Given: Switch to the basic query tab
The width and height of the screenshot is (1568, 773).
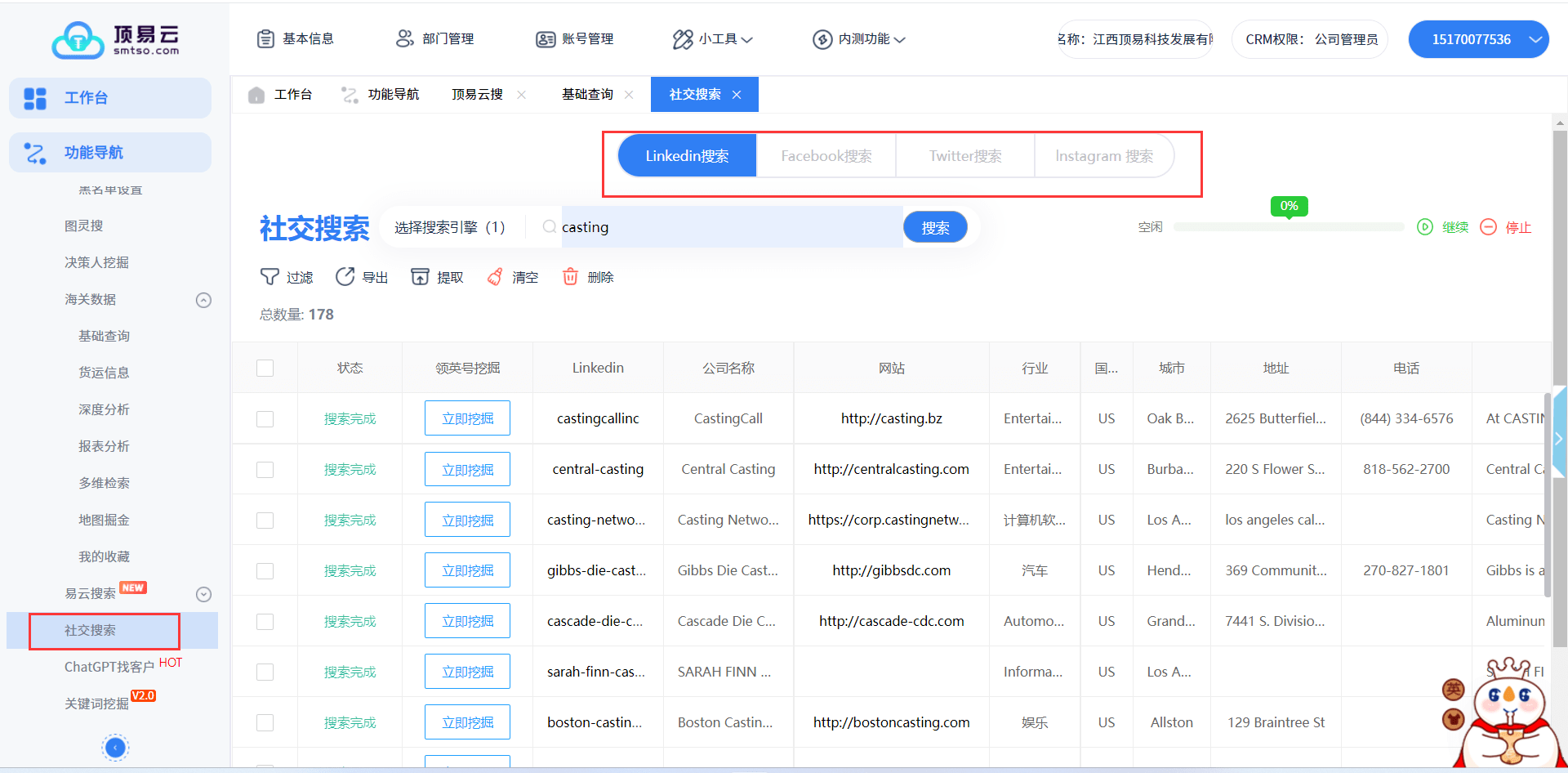Looking at the screenshot, I should (587, 95).
